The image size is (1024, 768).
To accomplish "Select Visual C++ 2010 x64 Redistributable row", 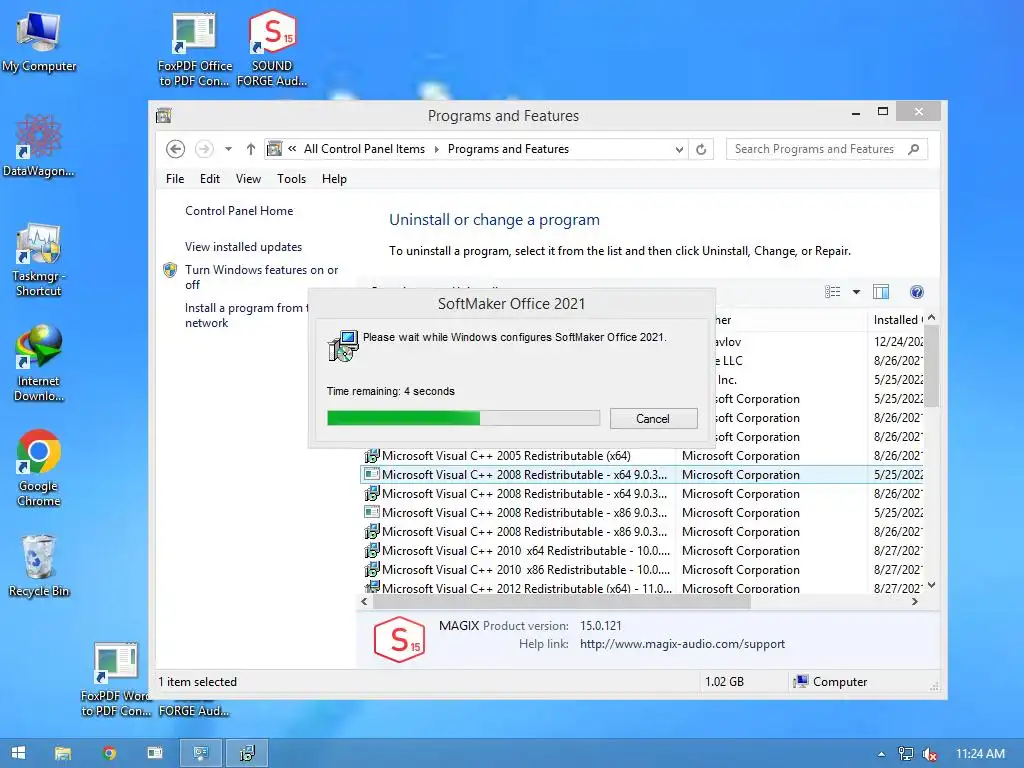I will (x=643, y=551).
